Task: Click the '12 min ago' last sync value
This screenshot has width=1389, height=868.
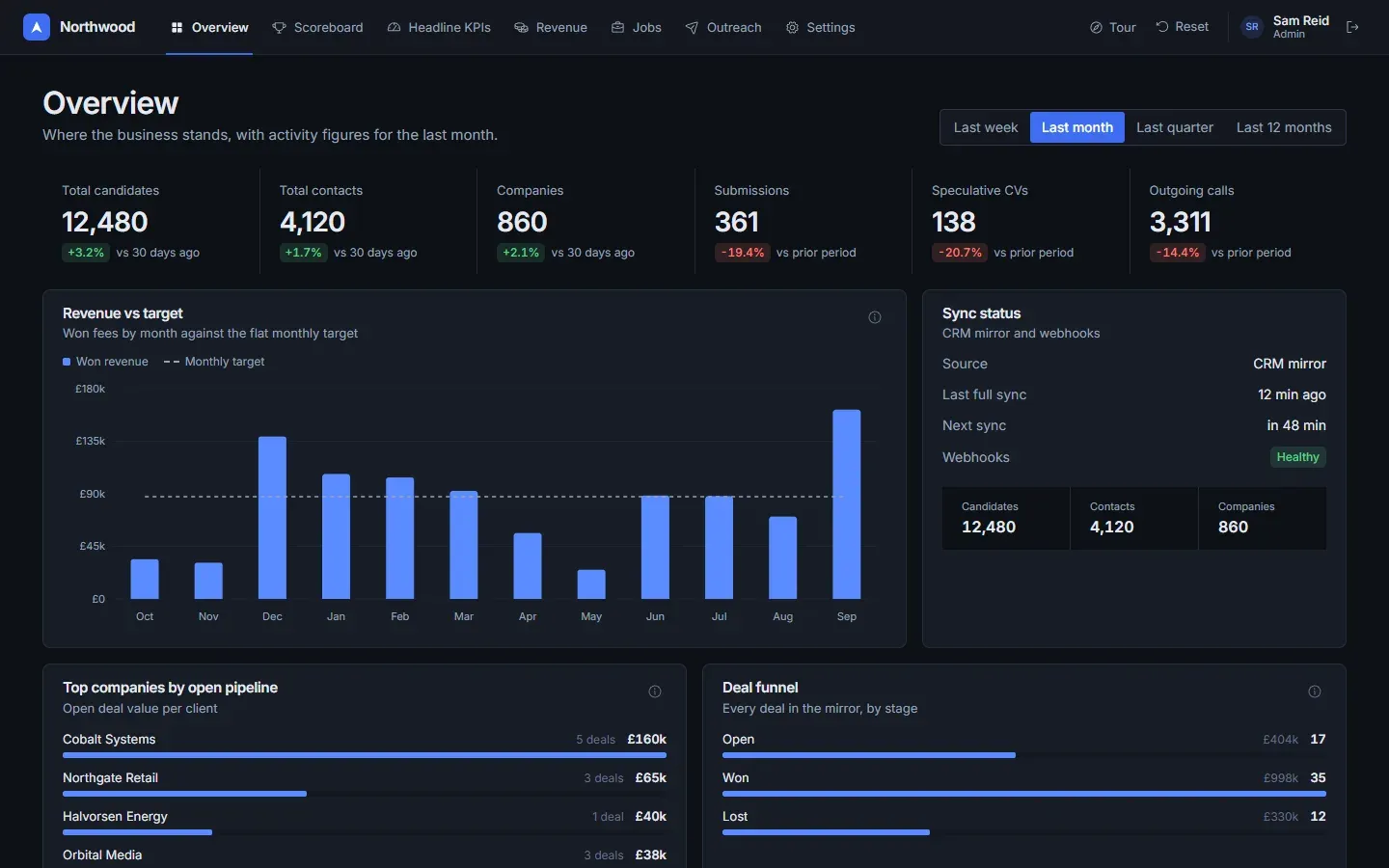Action: pos(1292,394)
